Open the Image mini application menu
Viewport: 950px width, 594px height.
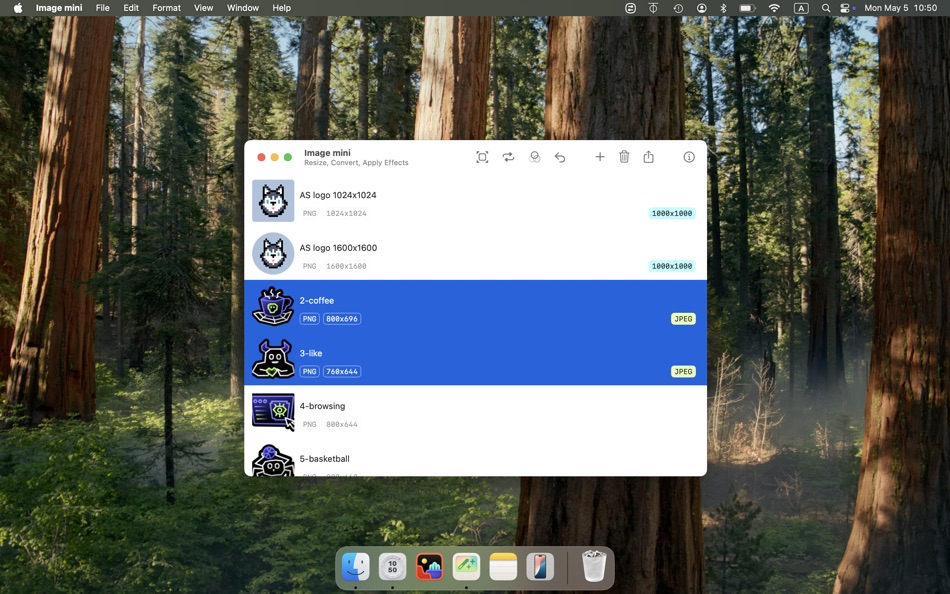point(59,8)
